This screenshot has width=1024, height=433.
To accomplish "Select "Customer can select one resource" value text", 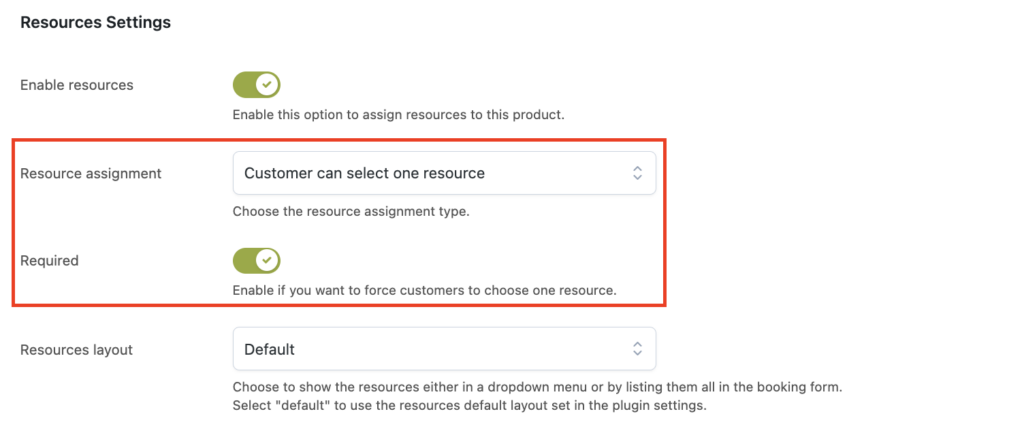I will point(364,173).
